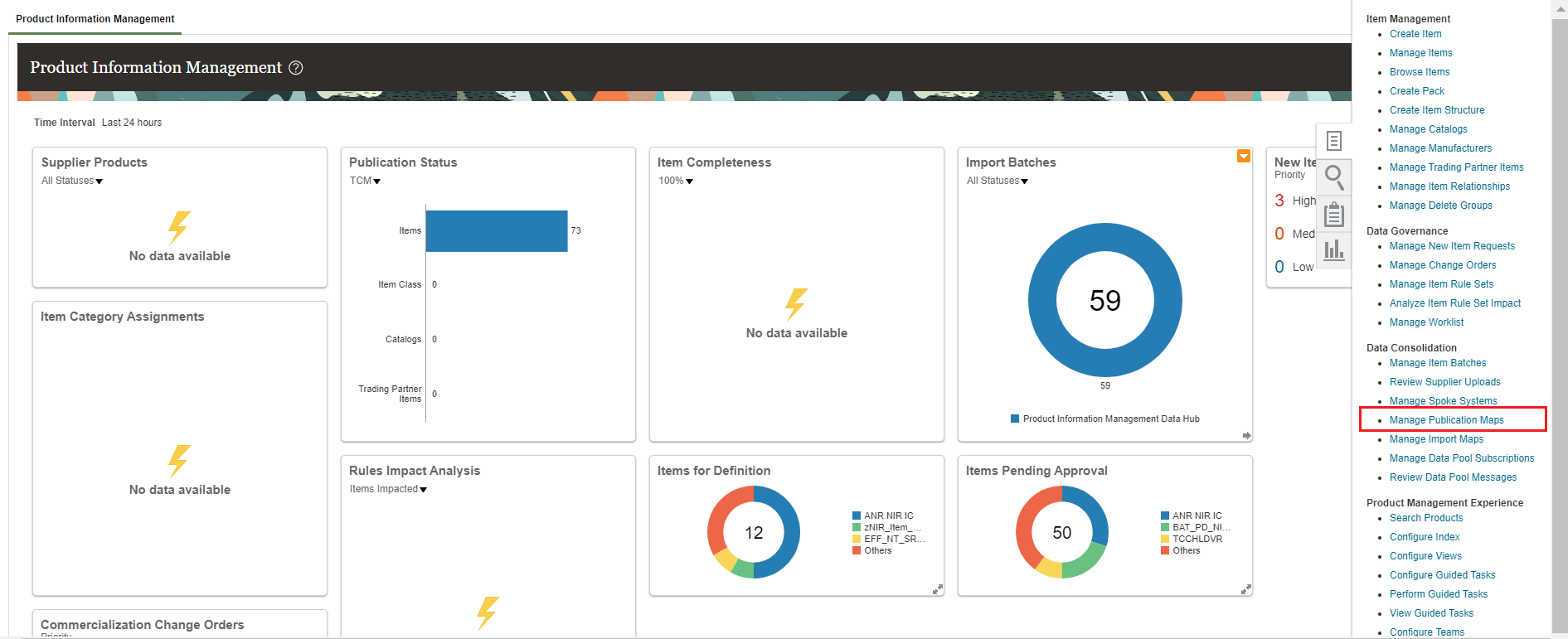Click the help question mark icon
Image resolution: width=1568 pixels, height=639 pixels.
[x=295, y=68]
